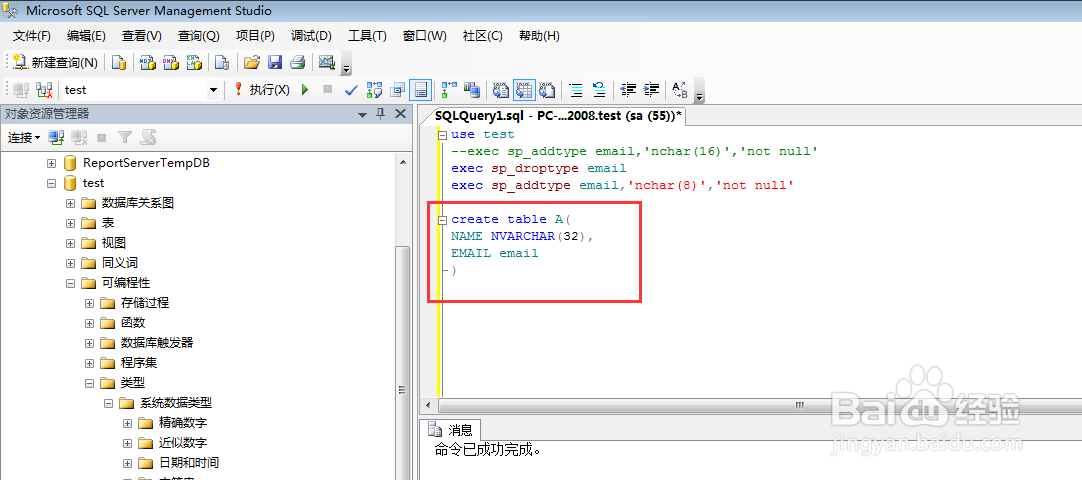The height and width of the screenshot is (480, 1082).
Task: Collapse the 可编程性 folder node
Action: click(70, 283)
